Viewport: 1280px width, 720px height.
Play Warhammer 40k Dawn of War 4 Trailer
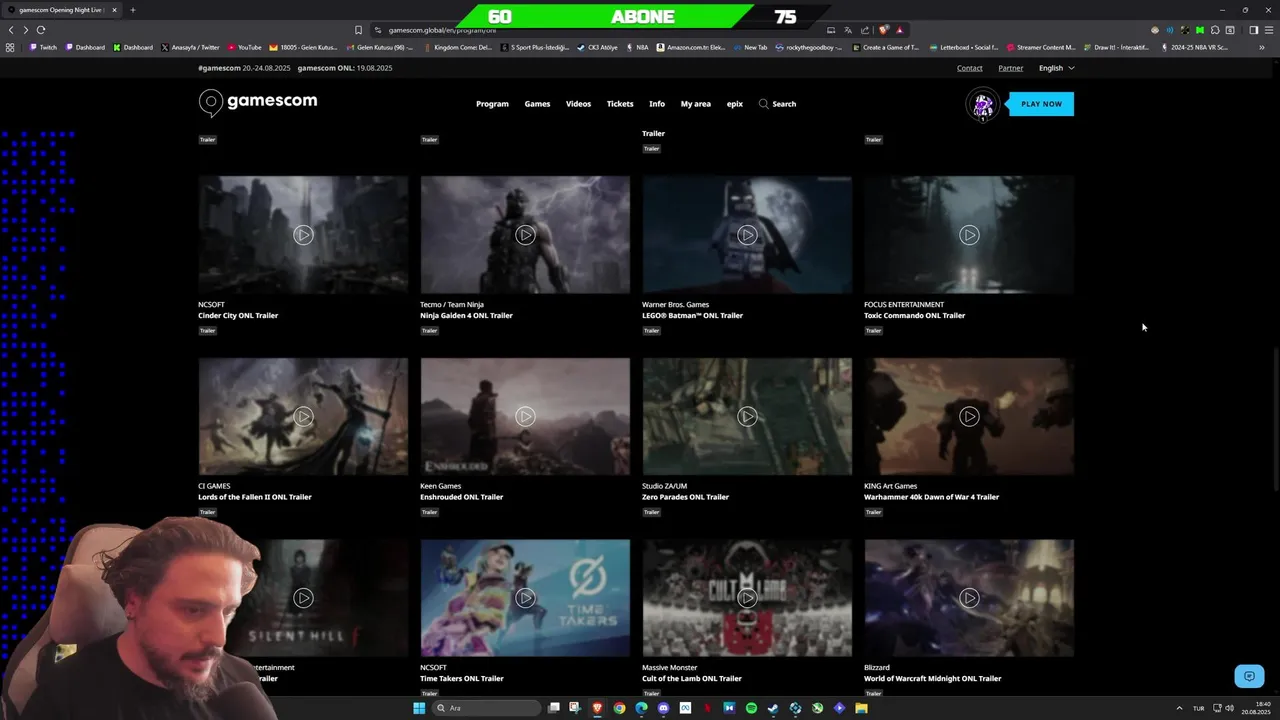pos(969,416)
